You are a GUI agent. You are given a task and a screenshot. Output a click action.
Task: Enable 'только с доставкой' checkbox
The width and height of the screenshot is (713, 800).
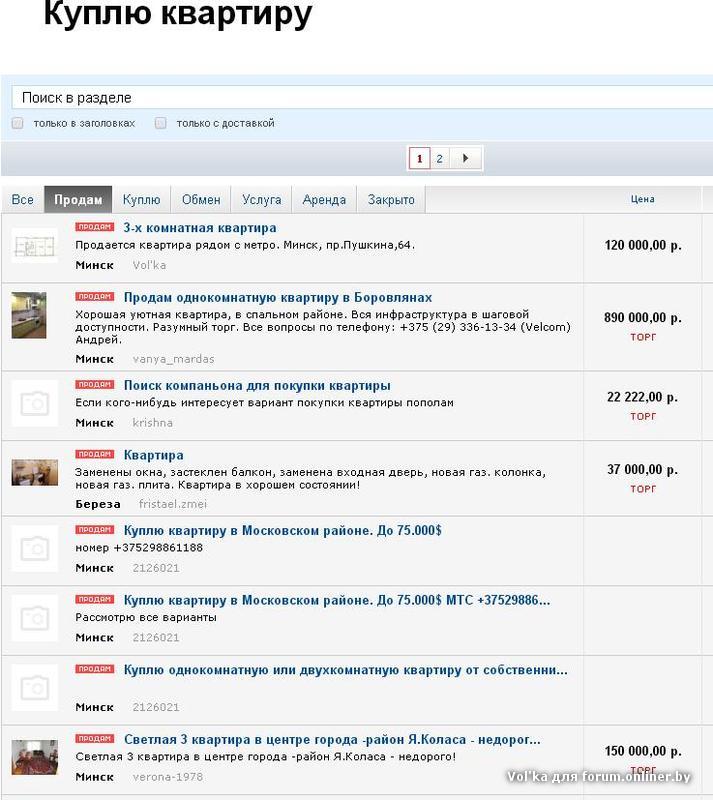tap(160, 123)
